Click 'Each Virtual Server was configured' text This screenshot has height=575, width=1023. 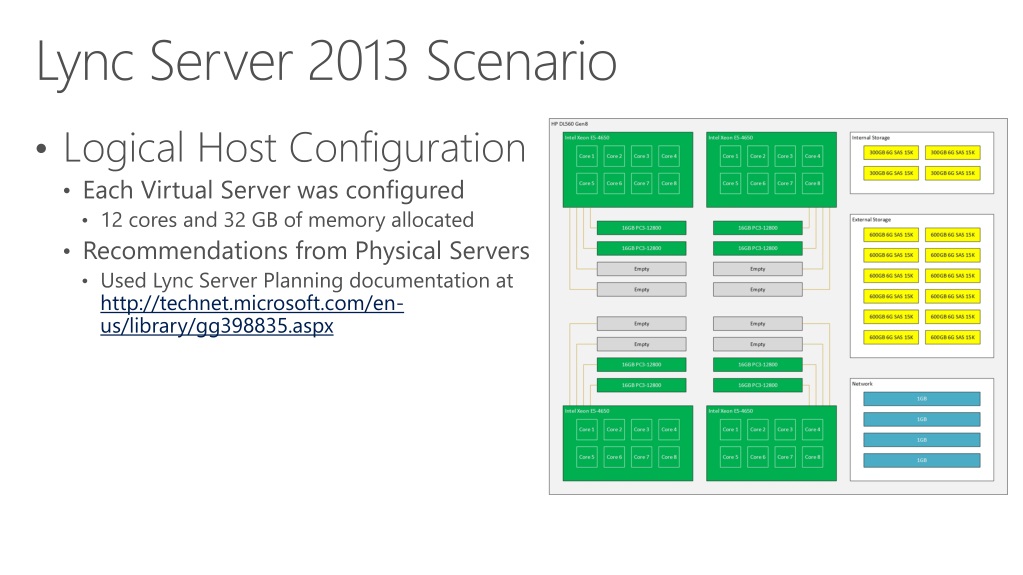tap(273, 190)
